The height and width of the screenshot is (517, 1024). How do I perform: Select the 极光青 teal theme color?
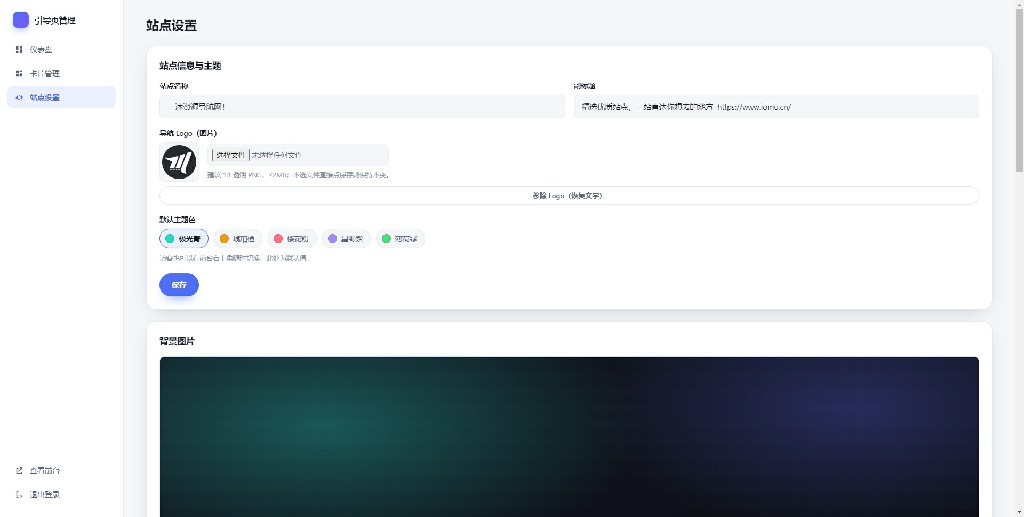[x=184, y=239]
